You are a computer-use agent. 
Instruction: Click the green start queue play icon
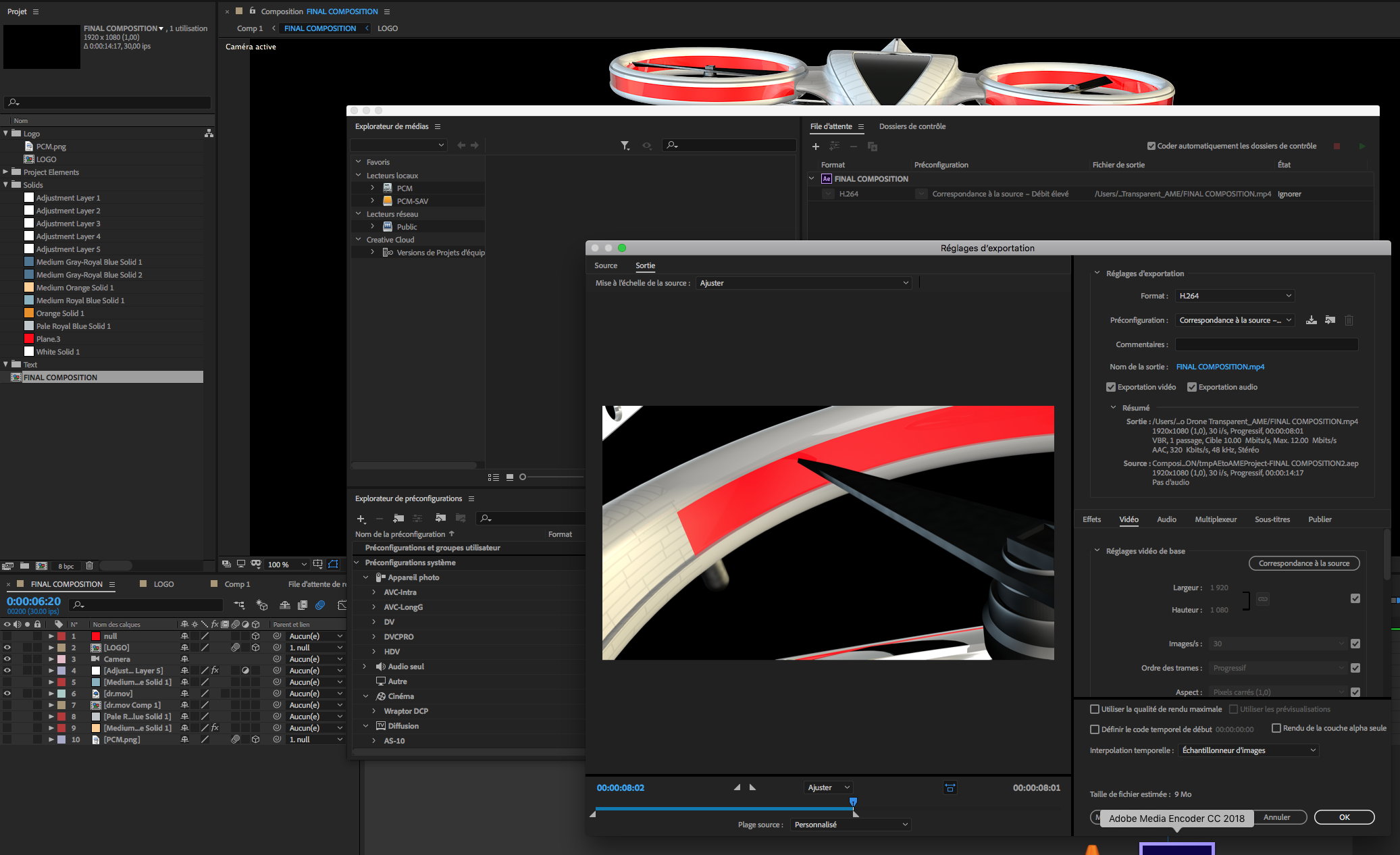point(1362,146)
